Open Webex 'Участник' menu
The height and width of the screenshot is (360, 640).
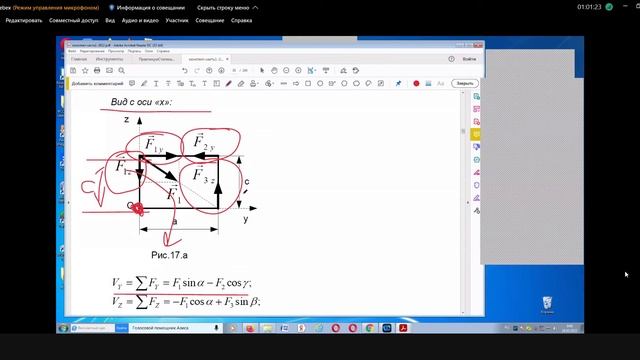(177, 20)
